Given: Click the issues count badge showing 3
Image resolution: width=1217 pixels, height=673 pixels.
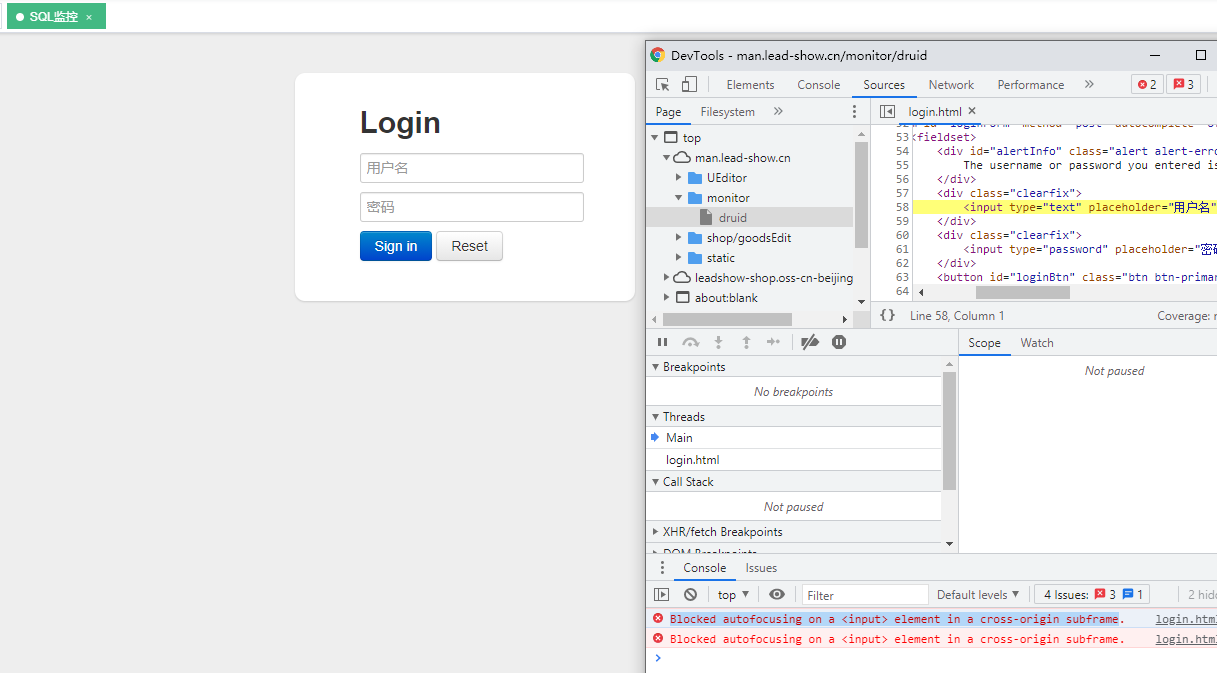Looking at the screenshot, I should pyautogui.click(x=1183, y=85).
